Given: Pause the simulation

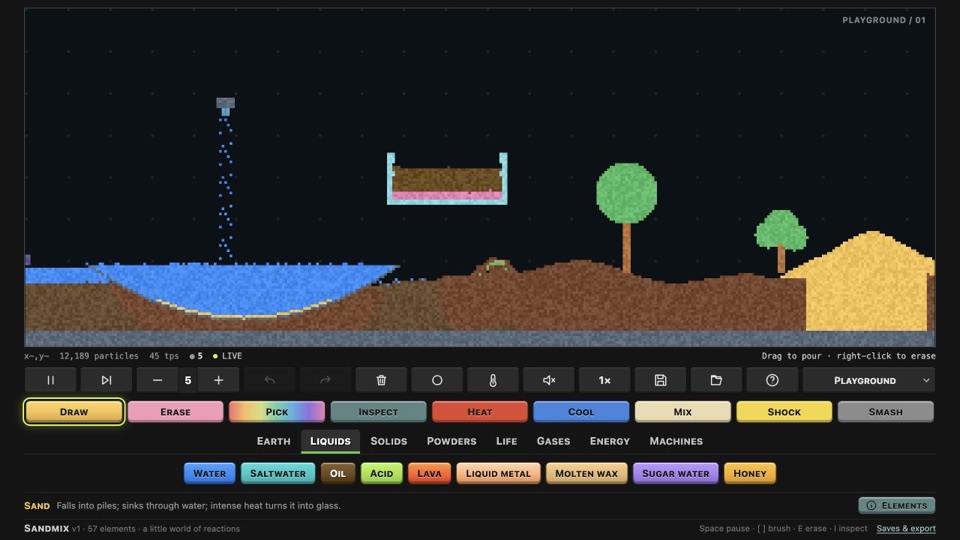Looking at the screenshot, I should 51,380.
